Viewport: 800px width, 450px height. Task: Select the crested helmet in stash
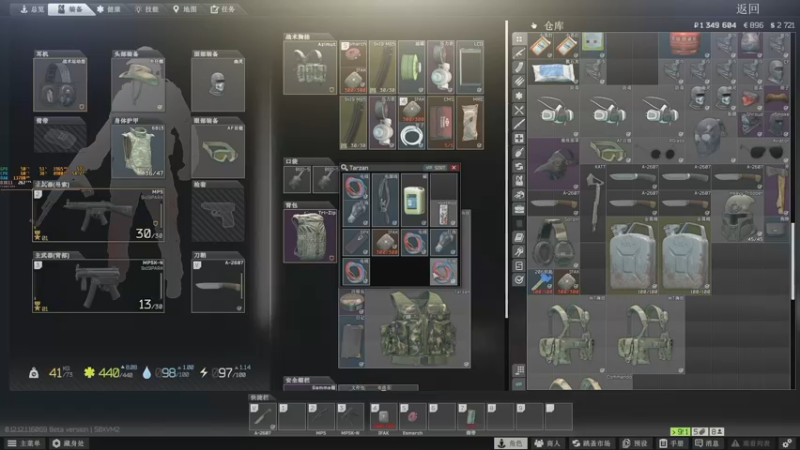[x=738, y=216]
